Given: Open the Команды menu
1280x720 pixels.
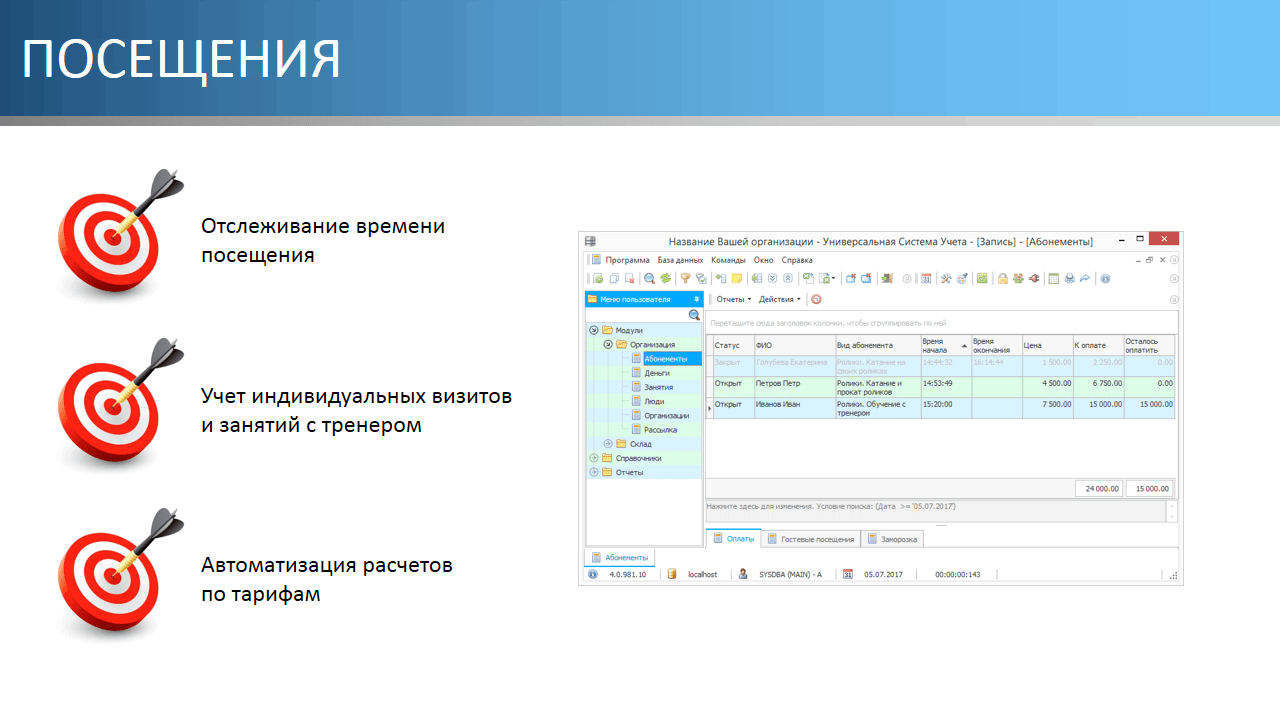Looking at the screenshot, I should [728, 260].
